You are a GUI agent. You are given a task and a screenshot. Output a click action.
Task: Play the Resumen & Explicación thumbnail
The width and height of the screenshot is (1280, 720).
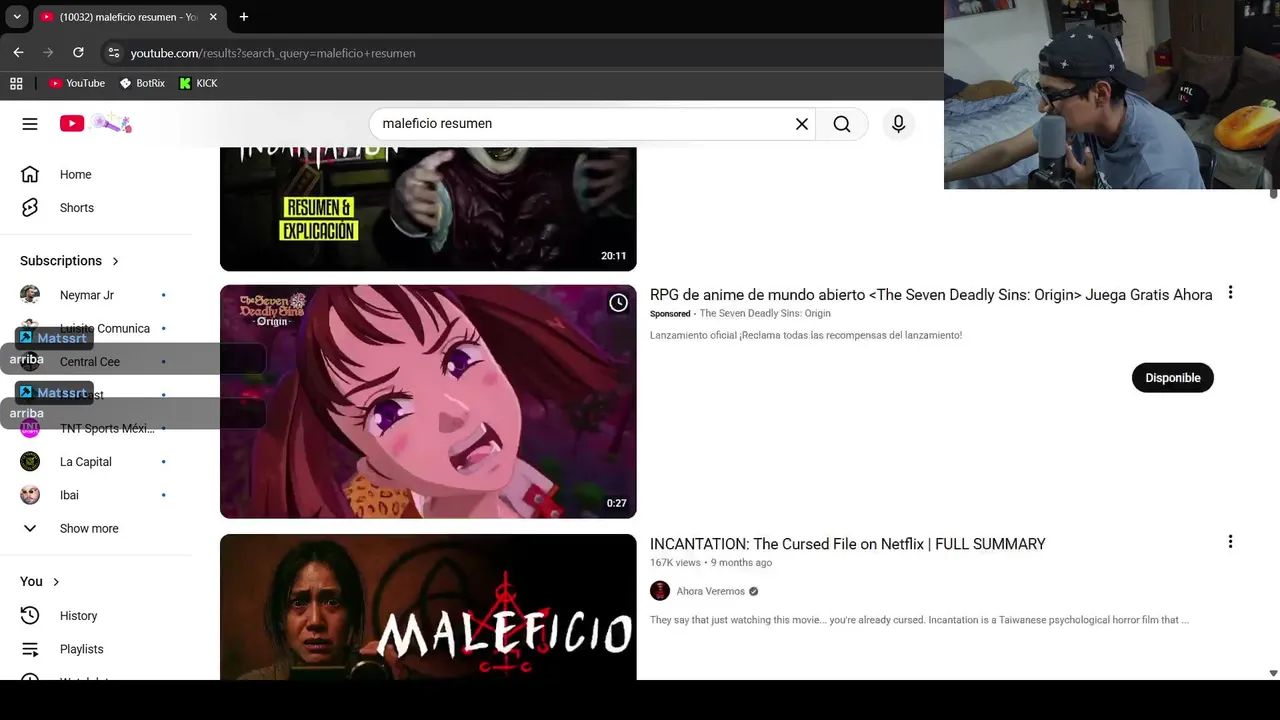tap(428, 209)
